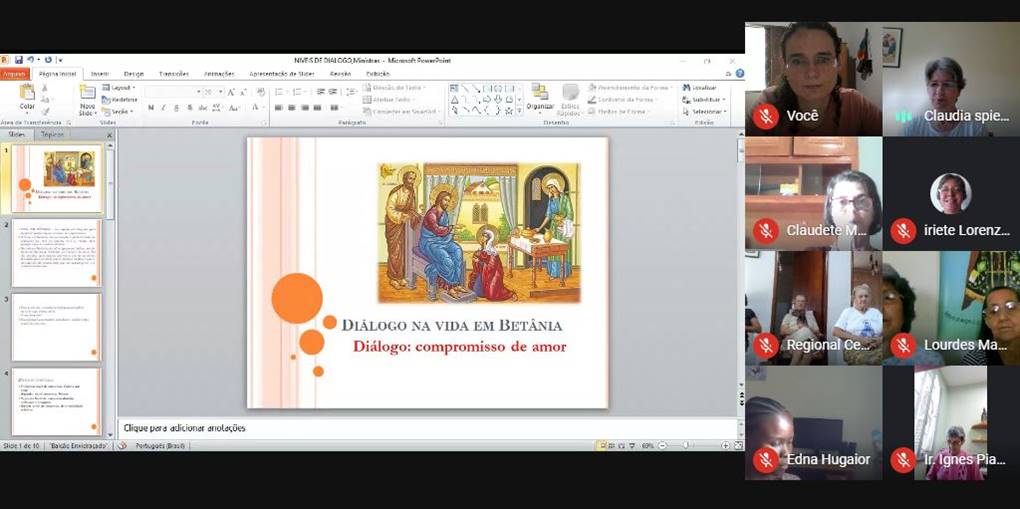Click the Redefinir slide button
1020x509 pixels.
tap(119, 100)
